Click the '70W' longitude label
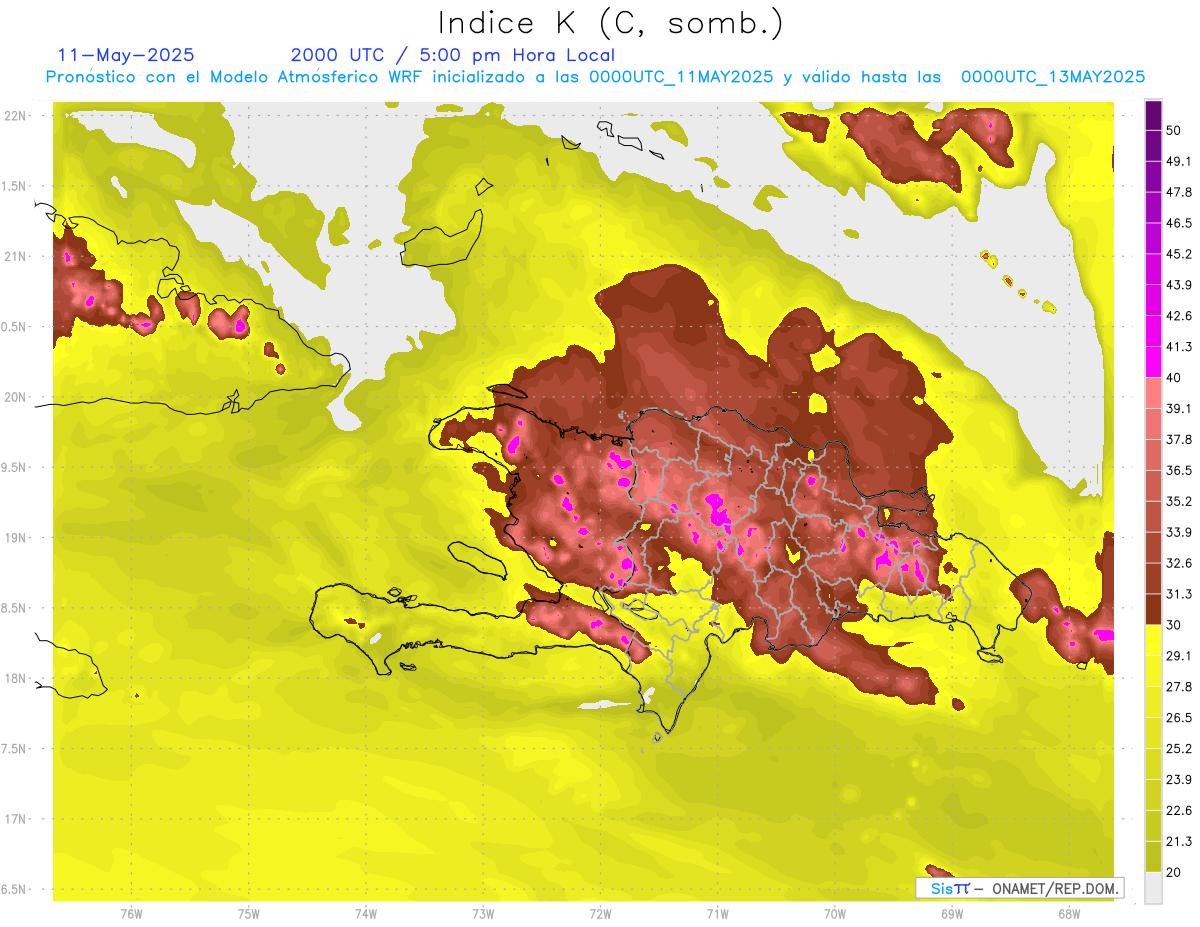 tap(835, 913)
